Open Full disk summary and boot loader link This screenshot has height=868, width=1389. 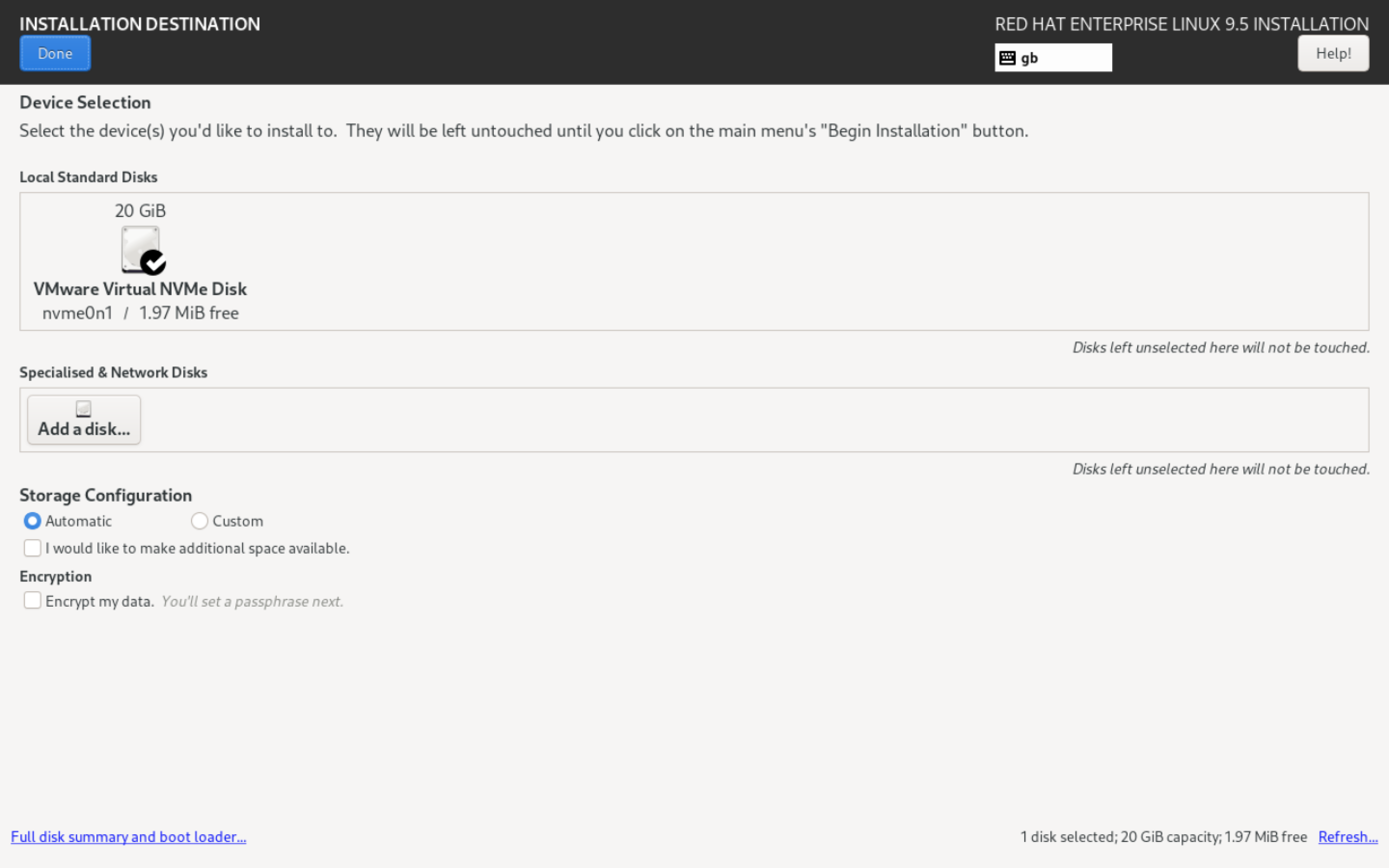coord(129,837)
